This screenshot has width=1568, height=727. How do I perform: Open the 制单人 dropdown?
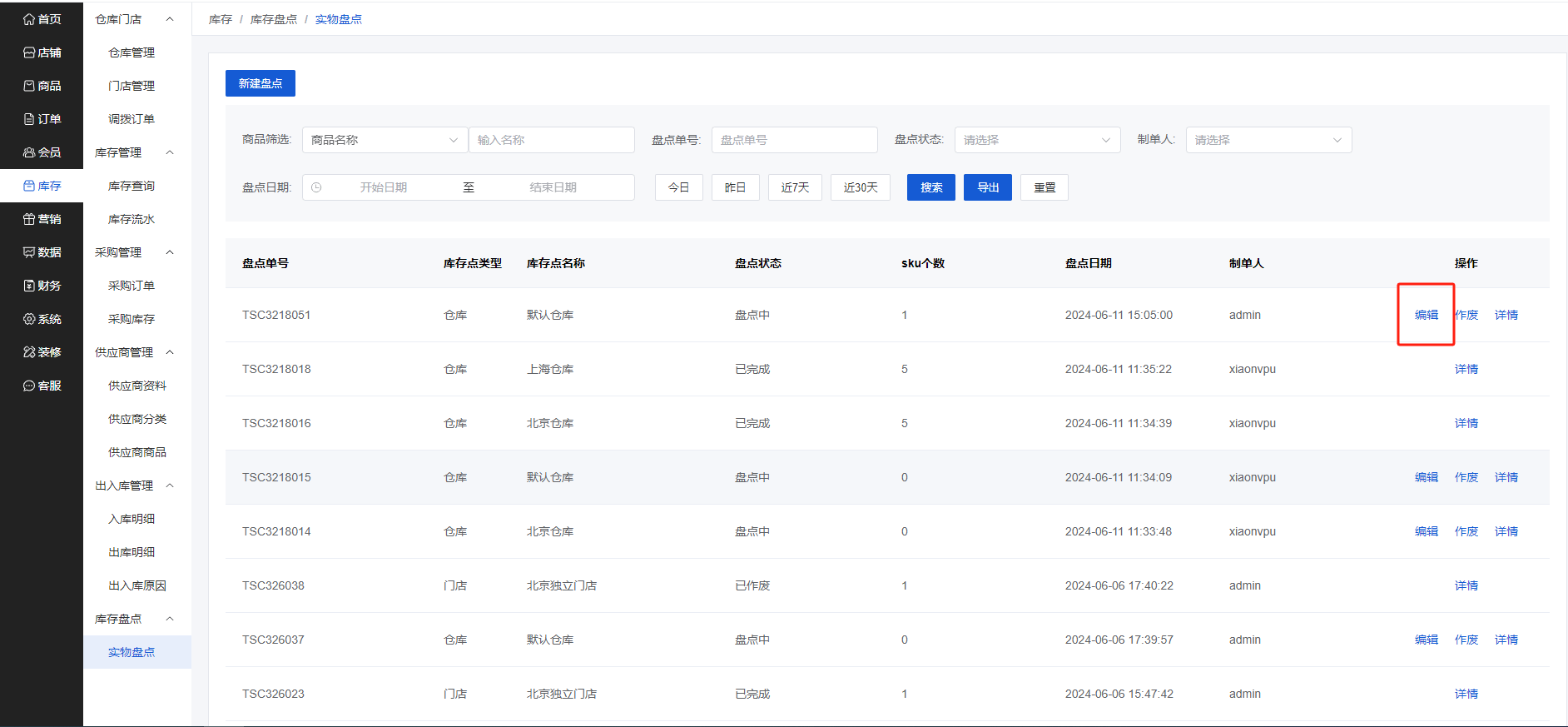point(1268,140)
